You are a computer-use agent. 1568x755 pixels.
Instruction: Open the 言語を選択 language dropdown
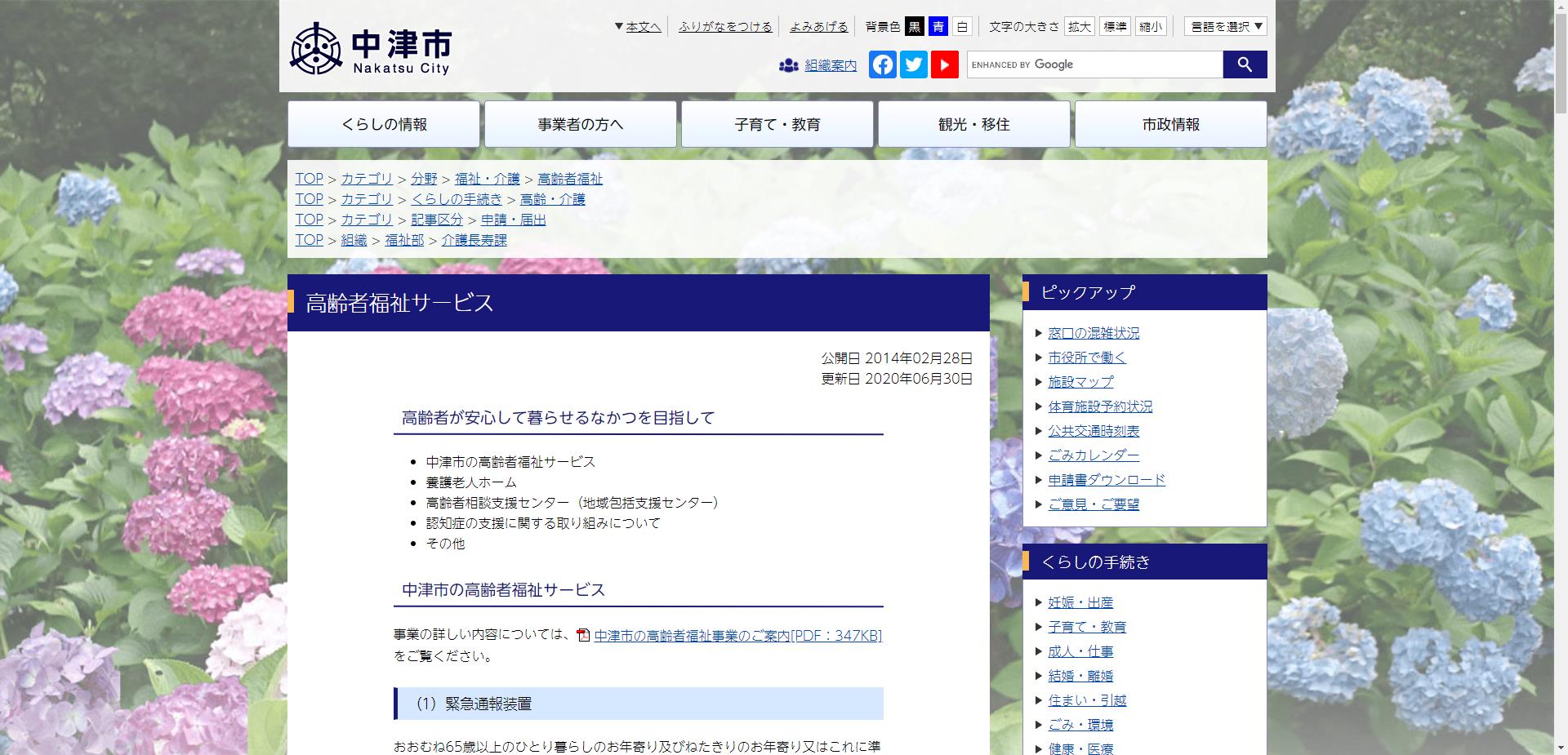click(x=1223, y=26)
